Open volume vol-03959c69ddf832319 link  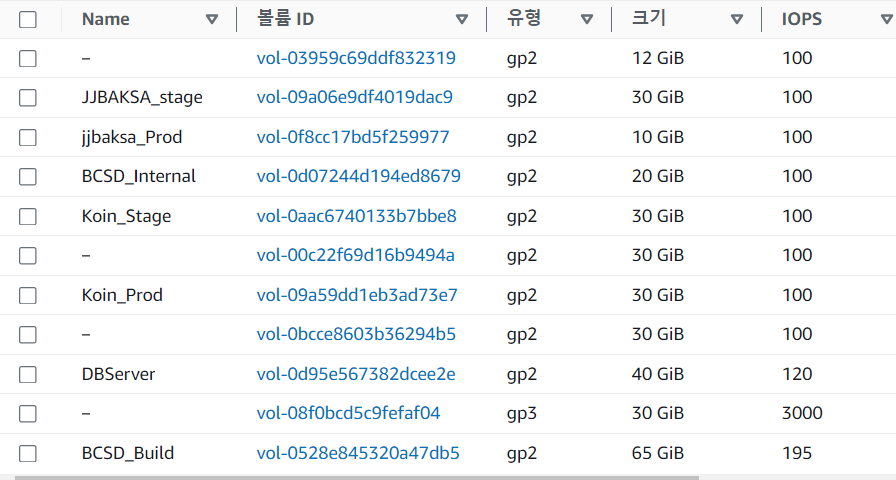point(356,58)
